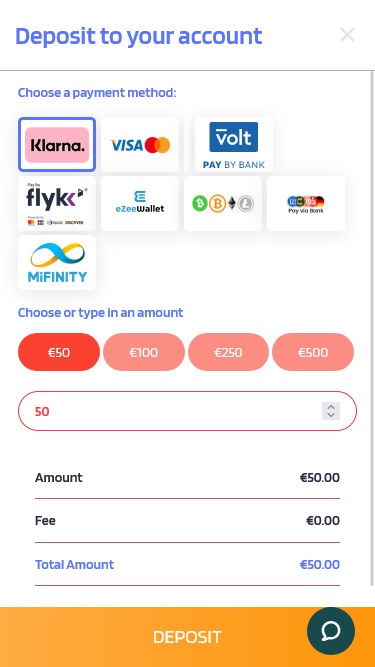Click the vertical scrollbar on right
Image resolution: width=375 pixels, height=667 pixels.
tap(373, 328)
